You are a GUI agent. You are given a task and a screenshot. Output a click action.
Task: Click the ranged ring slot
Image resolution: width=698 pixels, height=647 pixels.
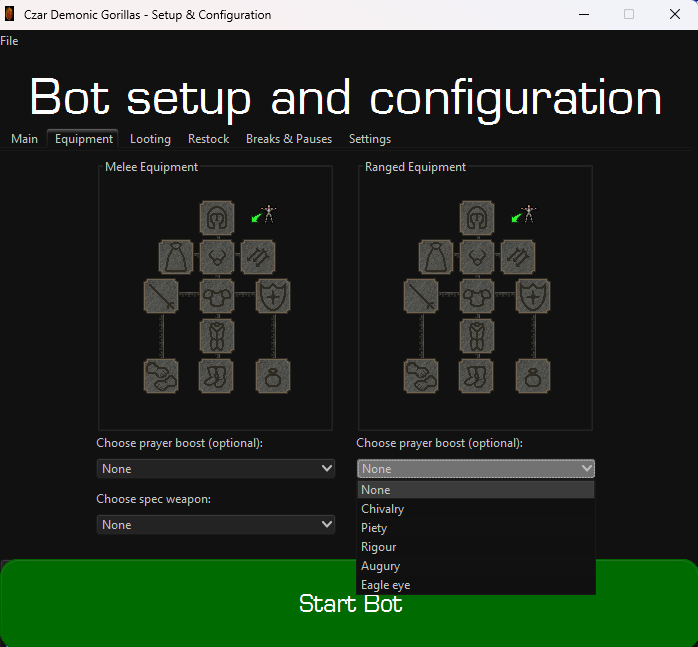(x=532, y=376)
